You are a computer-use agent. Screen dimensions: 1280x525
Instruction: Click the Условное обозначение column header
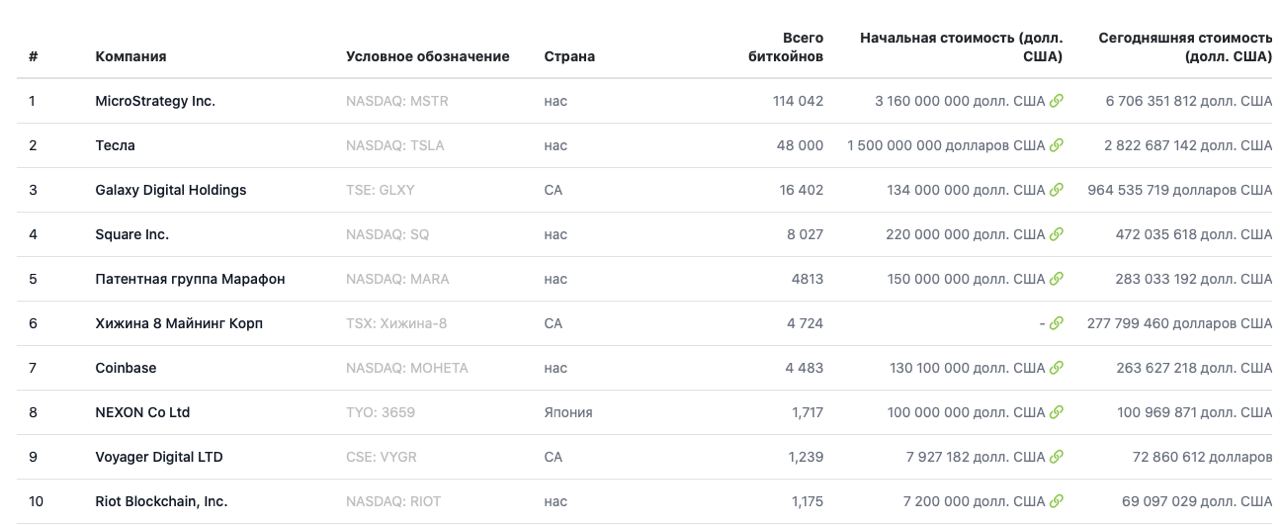(x=427, y=57)
